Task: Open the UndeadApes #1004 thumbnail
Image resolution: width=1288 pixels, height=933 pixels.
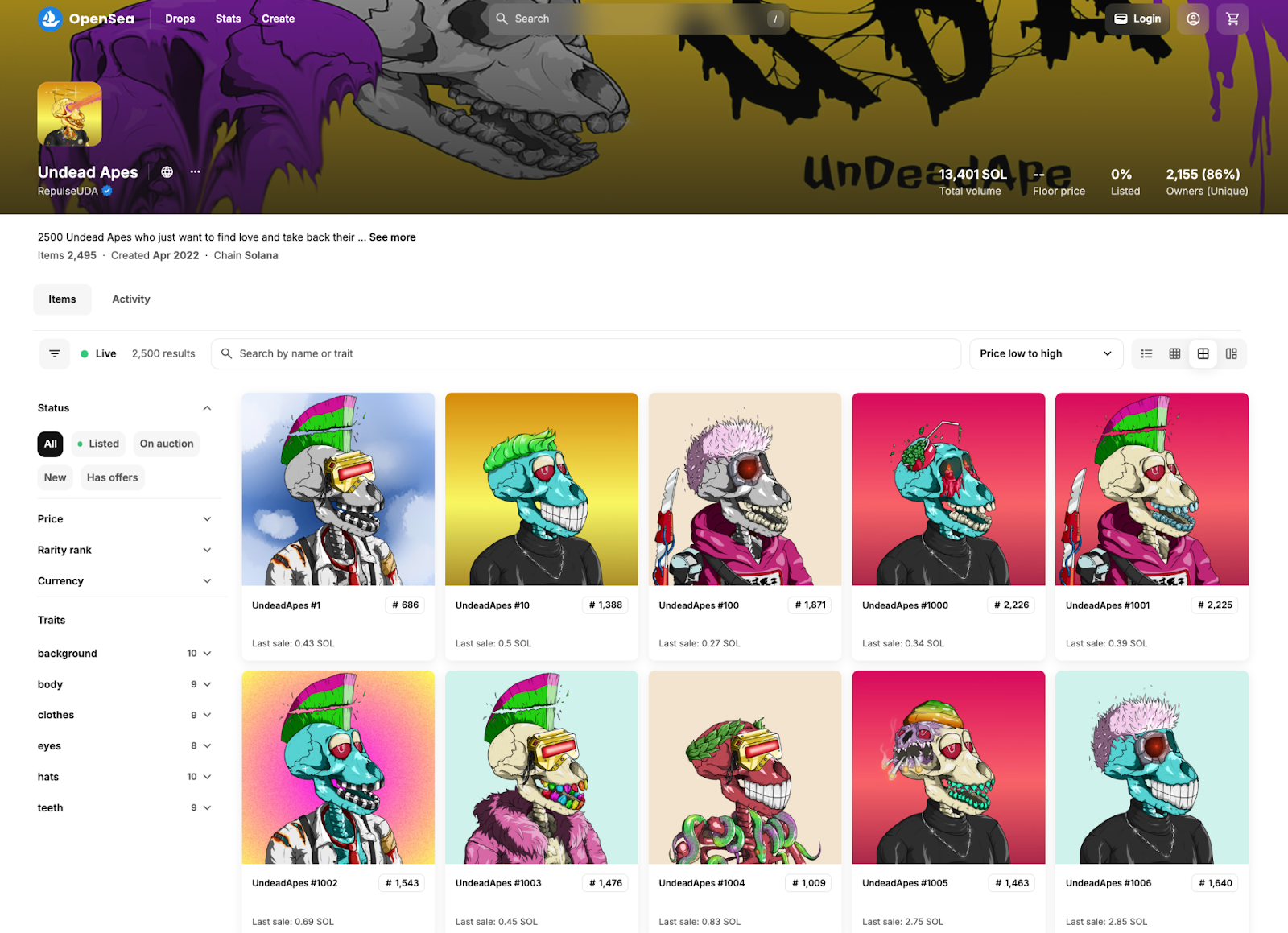Action: (745, 767)
